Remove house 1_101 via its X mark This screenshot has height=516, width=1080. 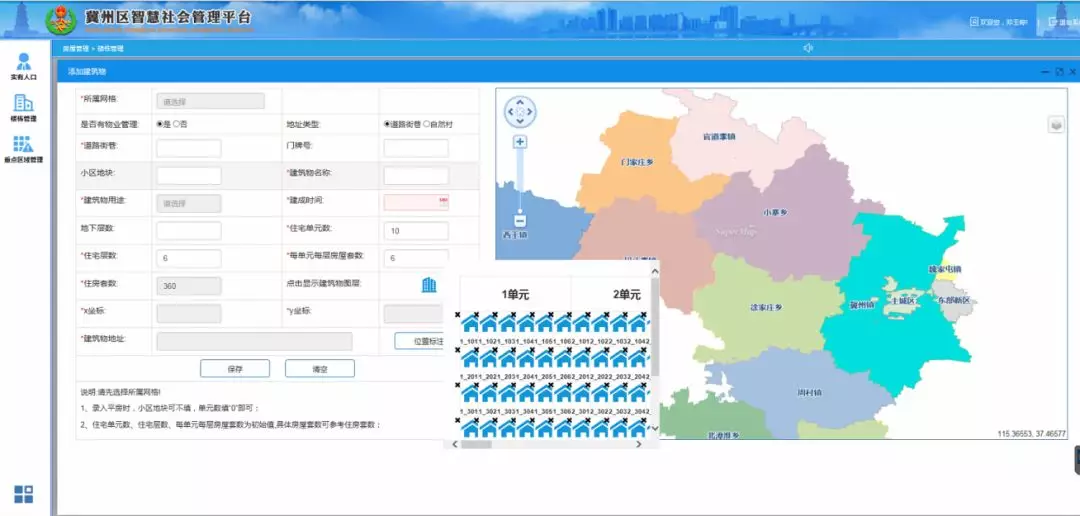pos(457,315)
